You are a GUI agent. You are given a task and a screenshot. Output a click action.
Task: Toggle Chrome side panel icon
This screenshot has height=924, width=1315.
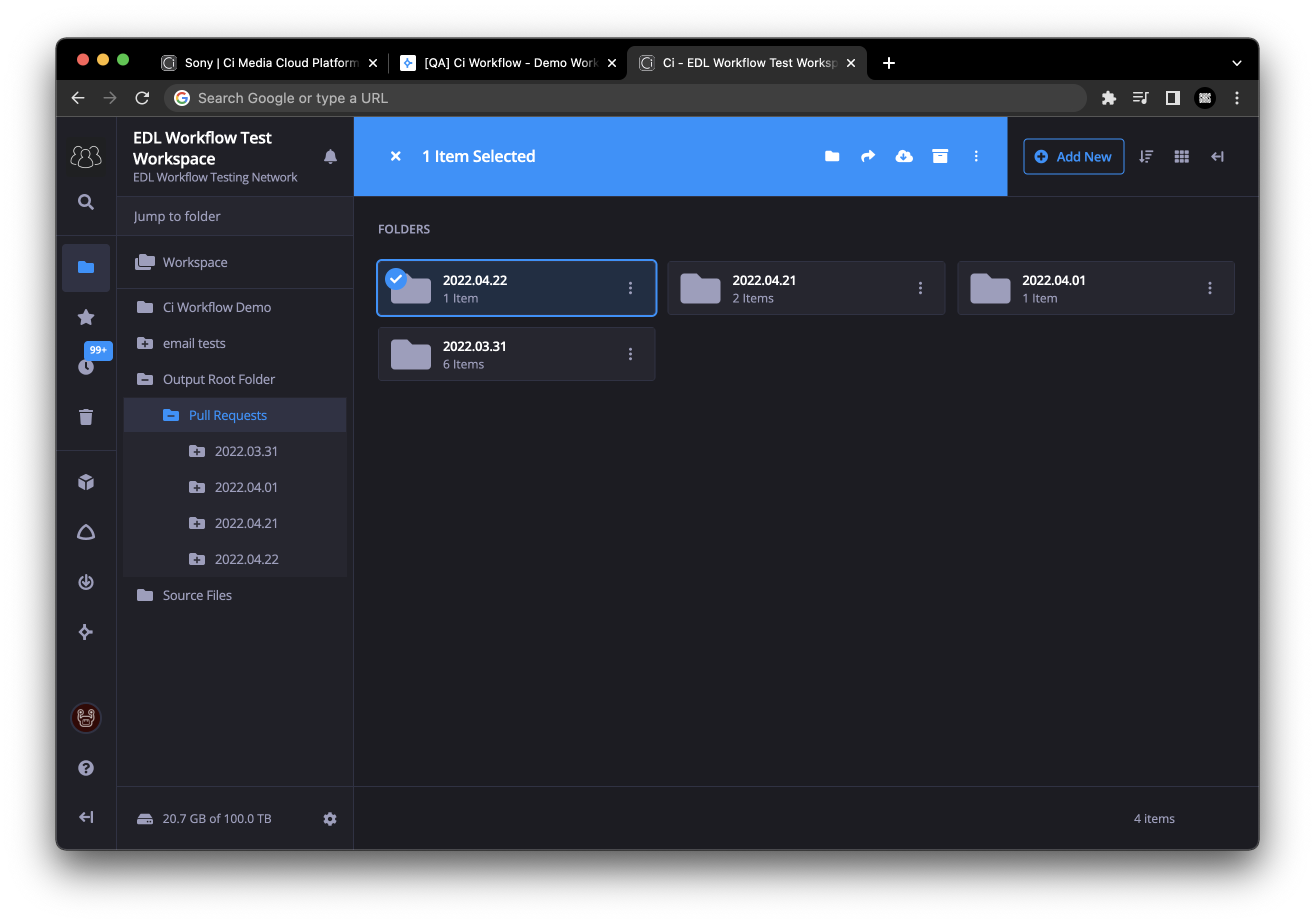click(x=1172, y=98)
